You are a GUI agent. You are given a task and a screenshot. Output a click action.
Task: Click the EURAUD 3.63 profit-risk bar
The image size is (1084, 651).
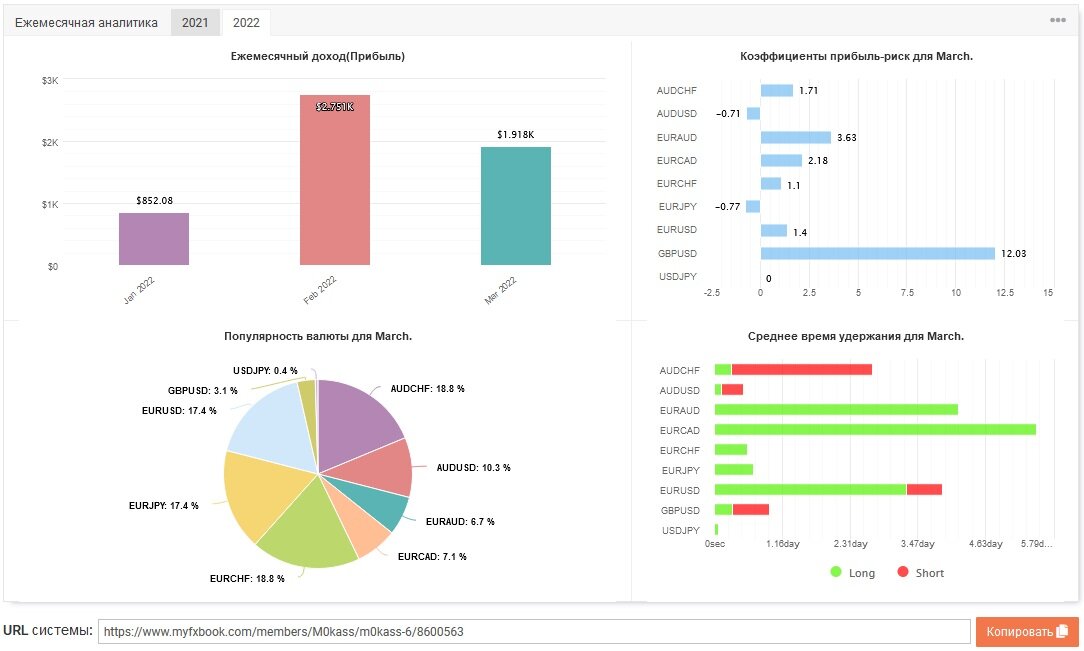point(796,138)
